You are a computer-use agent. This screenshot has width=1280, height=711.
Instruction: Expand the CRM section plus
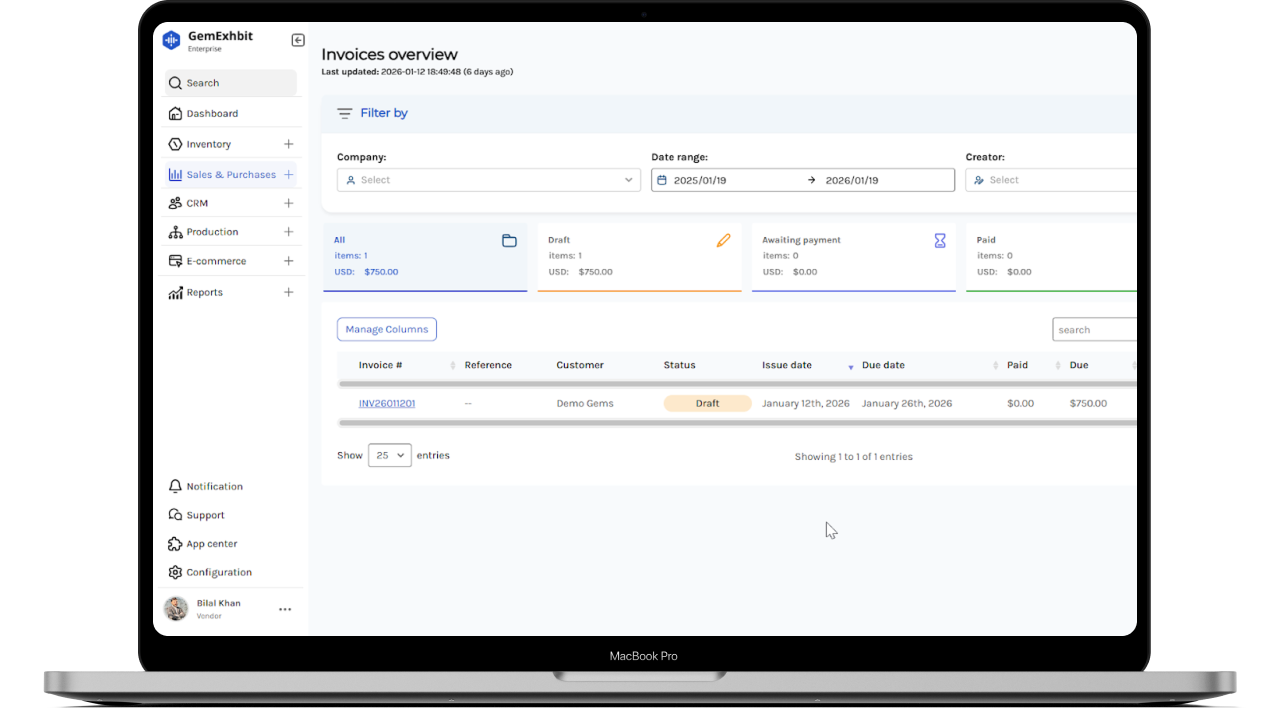point(289,203)
